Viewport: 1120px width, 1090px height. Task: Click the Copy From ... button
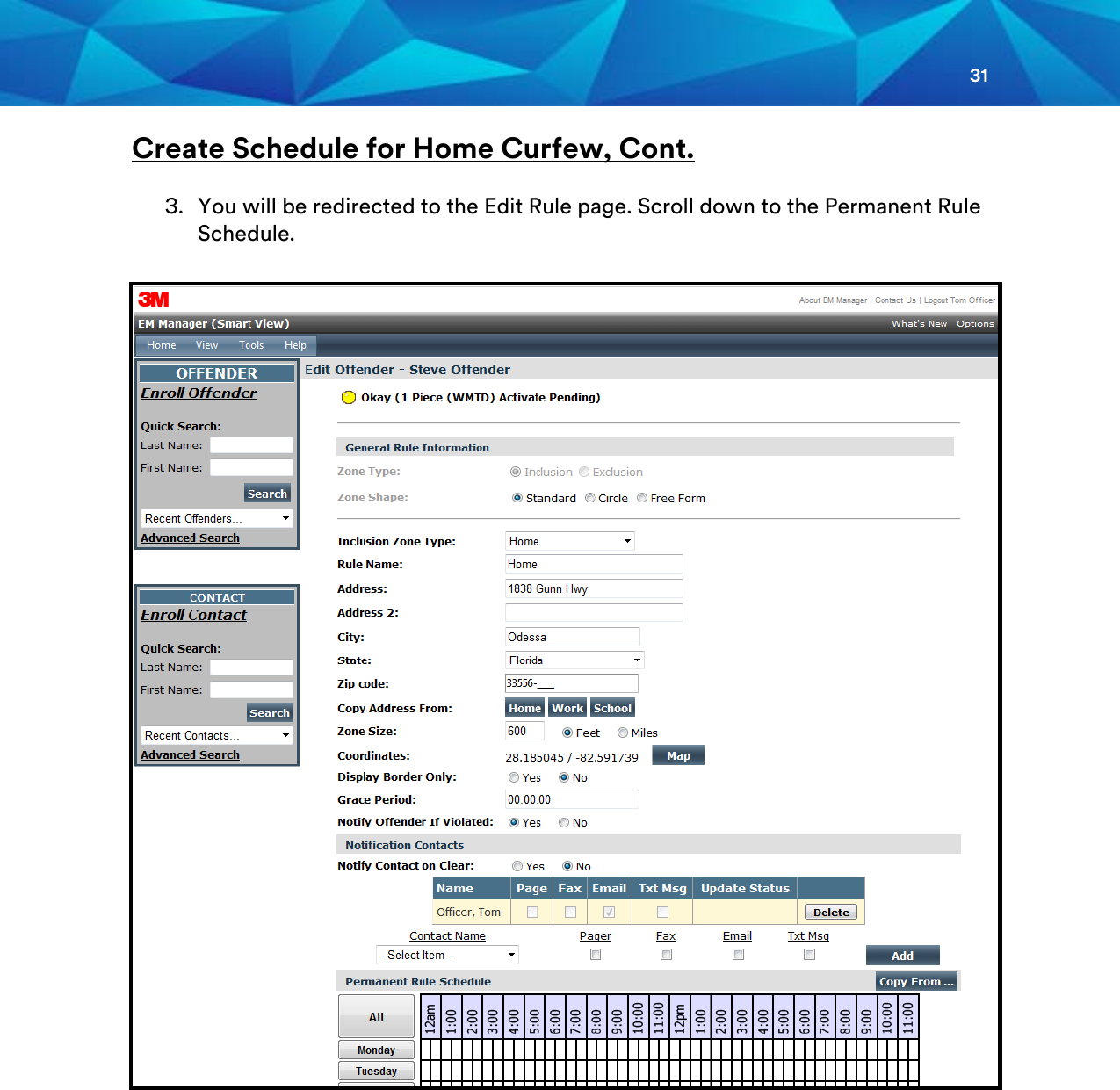tap(916, 981)
